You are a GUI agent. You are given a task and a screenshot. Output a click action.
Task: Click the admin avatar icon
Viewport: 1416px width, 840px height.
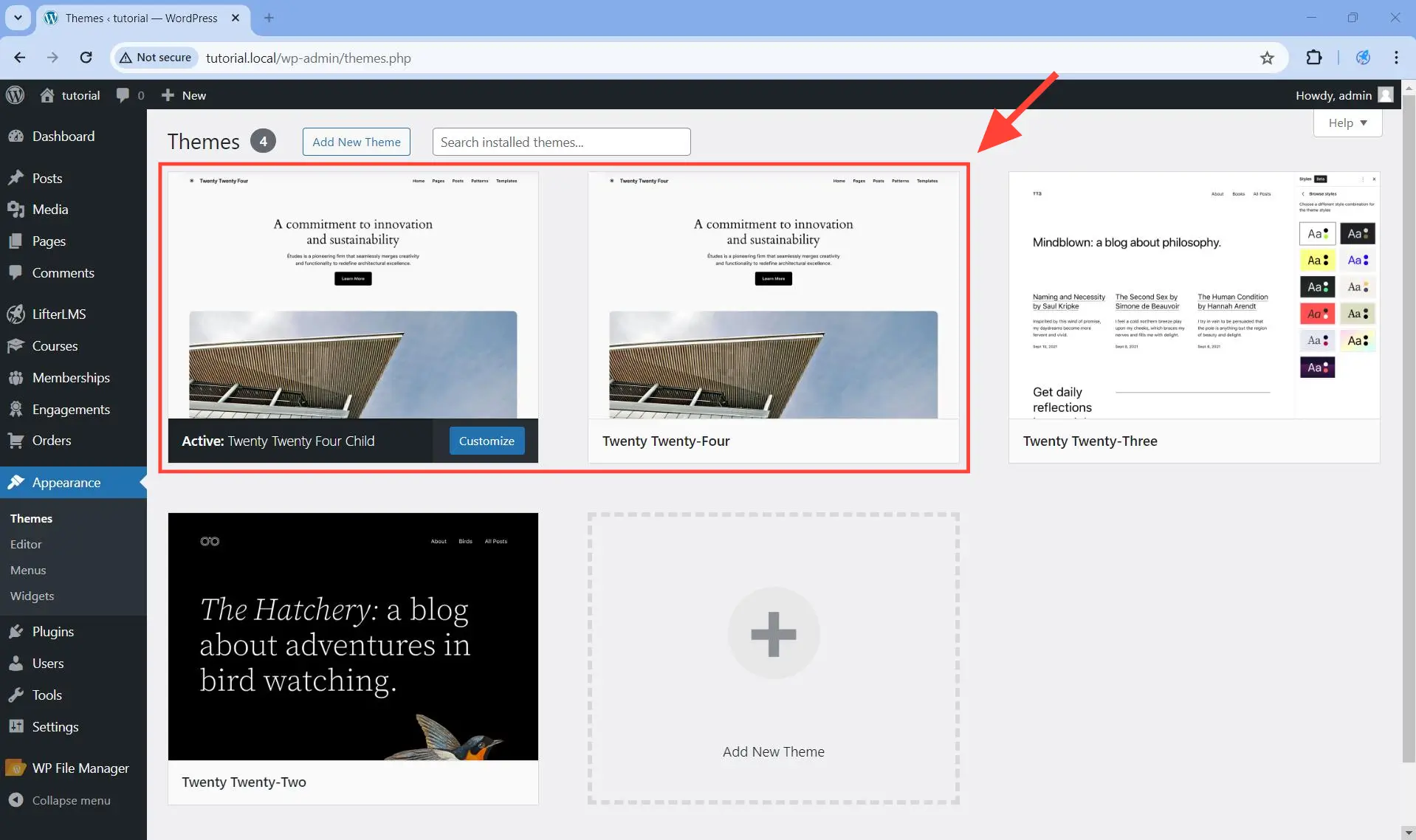1386,95
